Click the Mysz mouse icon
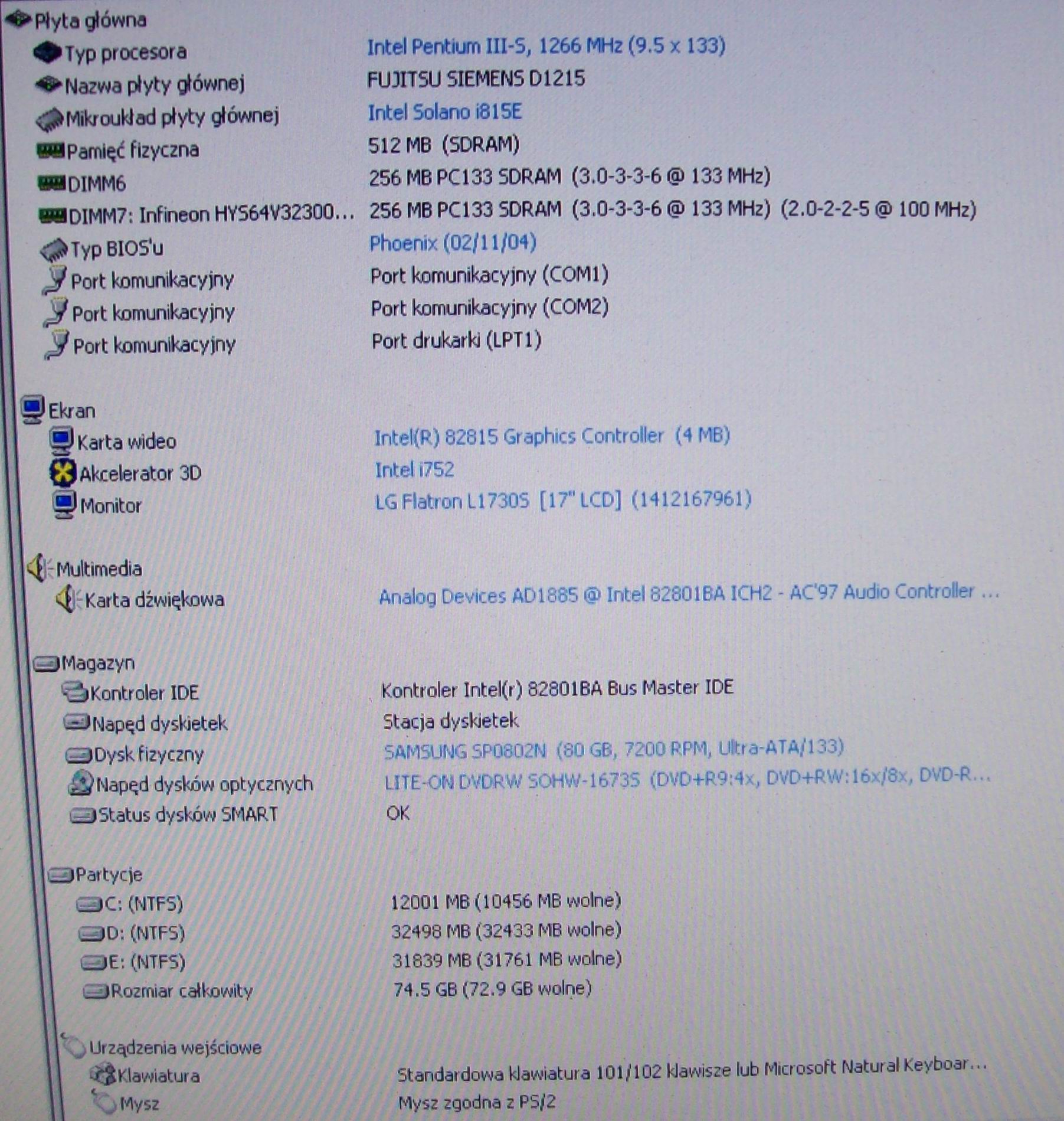 [x=104, y=1100]
